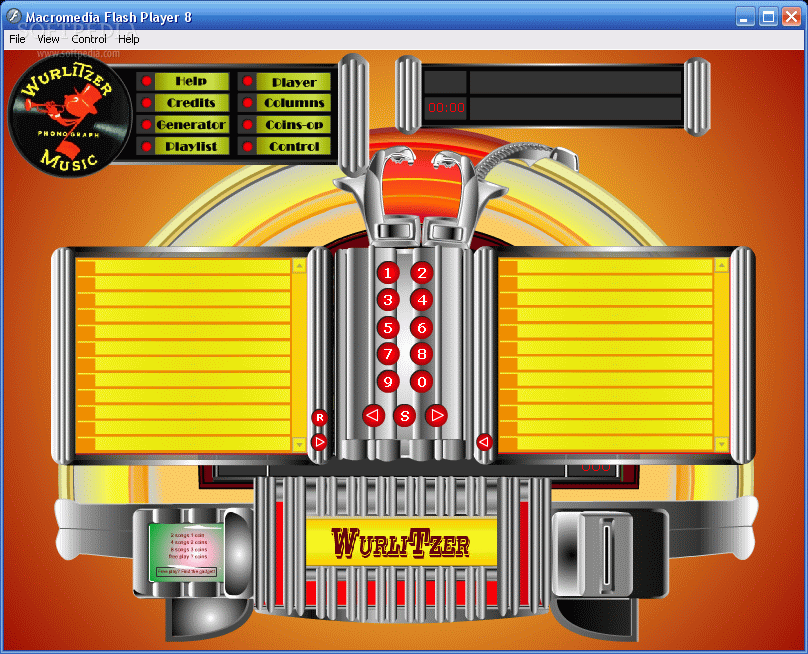Open the Help menu in menu bar
Screen dimensions: 808x654
click(128, 39)
